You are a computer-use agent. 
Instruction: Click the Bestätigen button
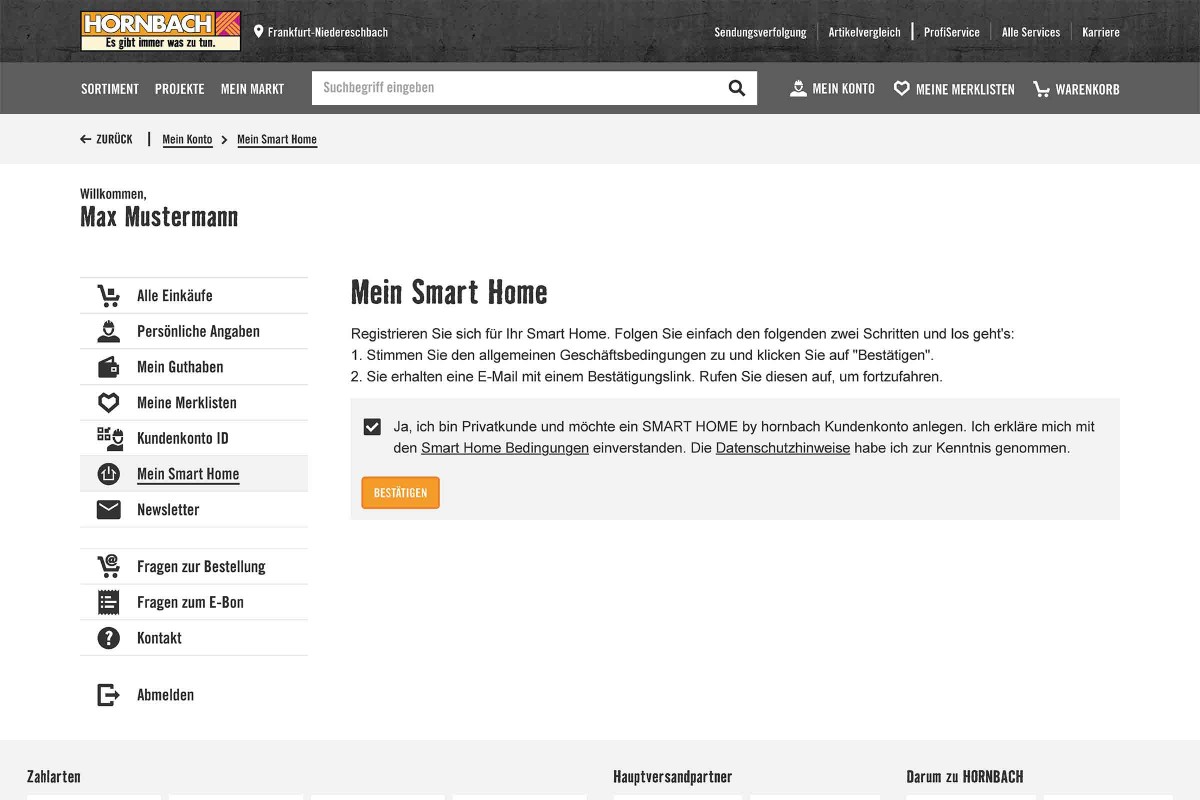[x=400, y=493]
